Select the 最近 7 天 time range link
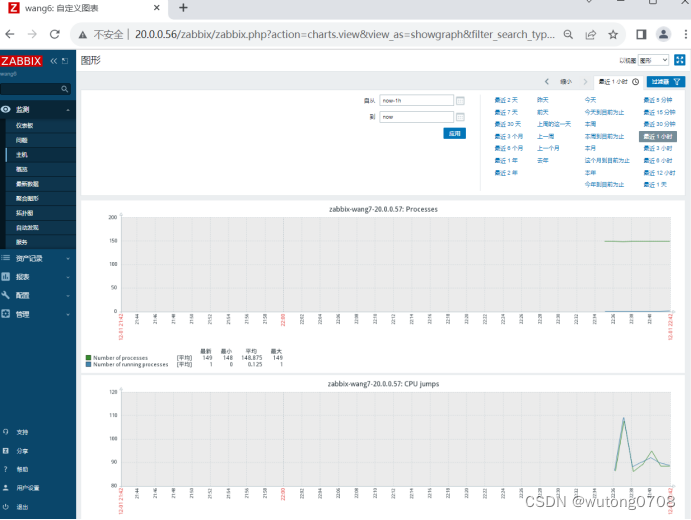Viewport: 691px width, 520px height. click(x=506, y=112)
